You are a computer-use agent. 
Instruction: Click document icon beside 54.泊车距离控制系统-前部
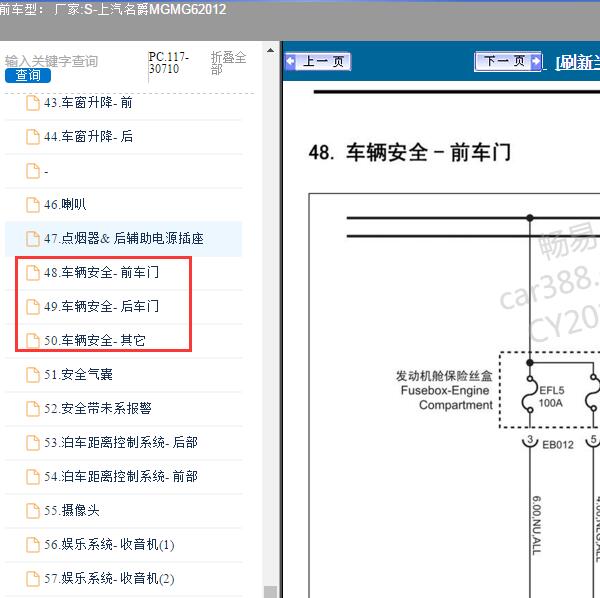[x=33, y=477]
